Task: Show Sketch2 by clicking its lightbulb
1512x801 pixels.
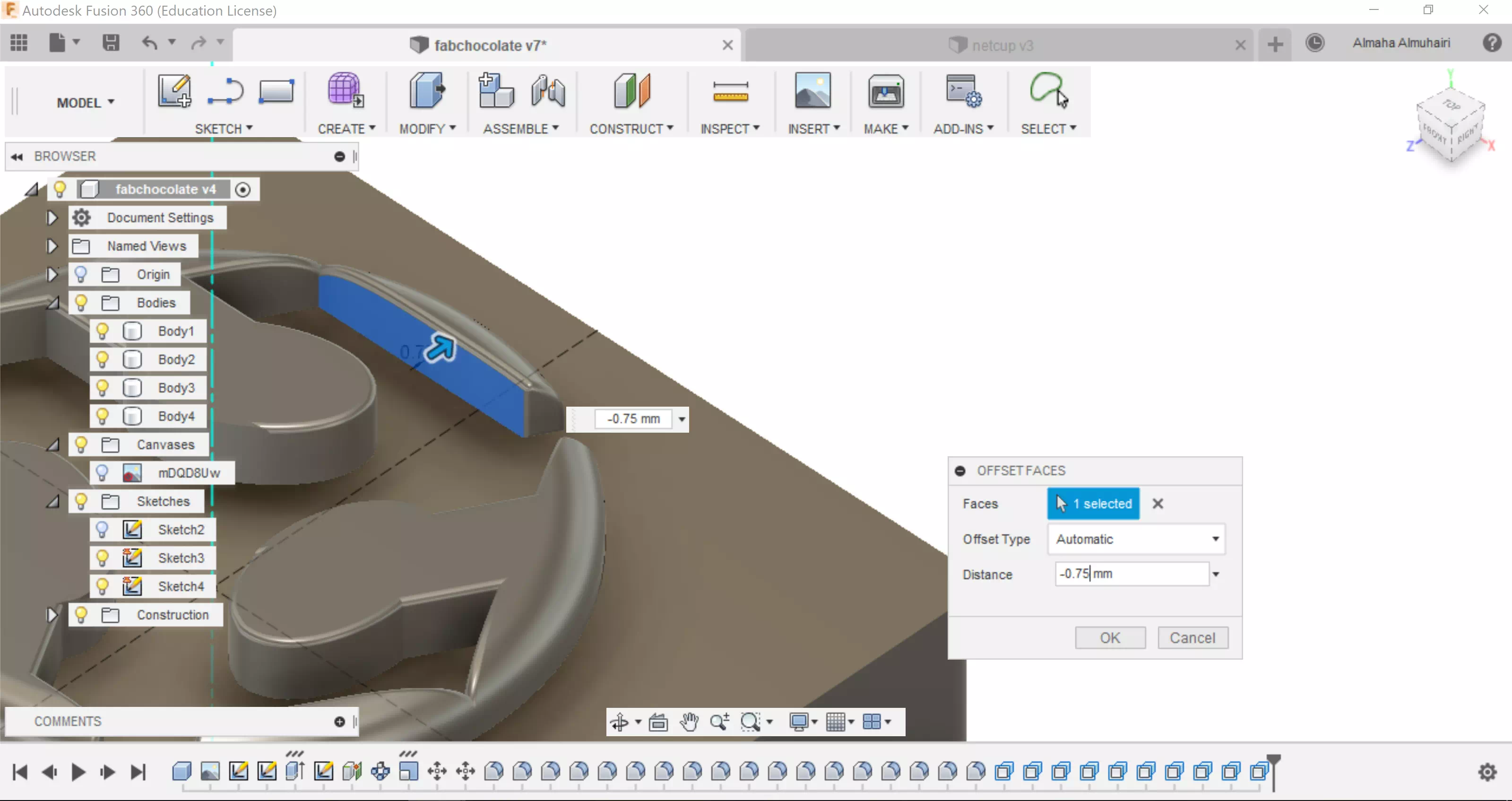Action: (102, 530)
